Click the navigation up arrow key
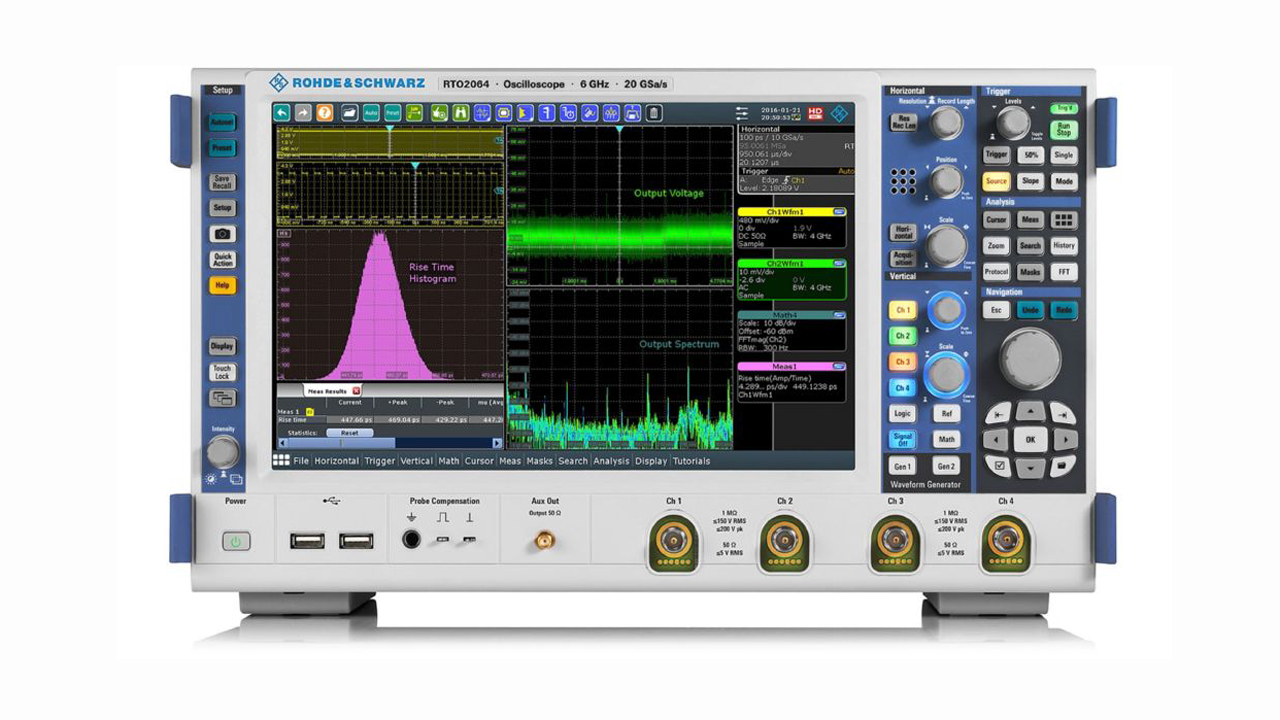 pos(1031,411)
